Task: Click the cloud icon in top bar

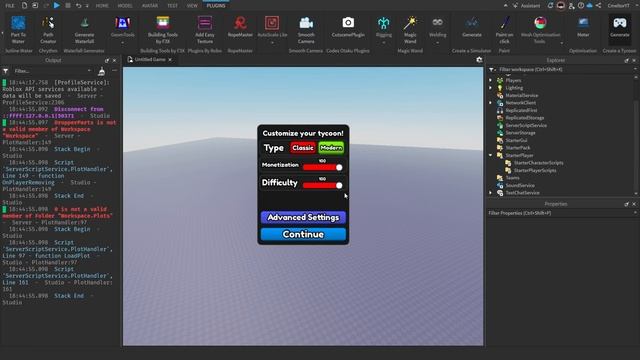Action: point(589,6)
